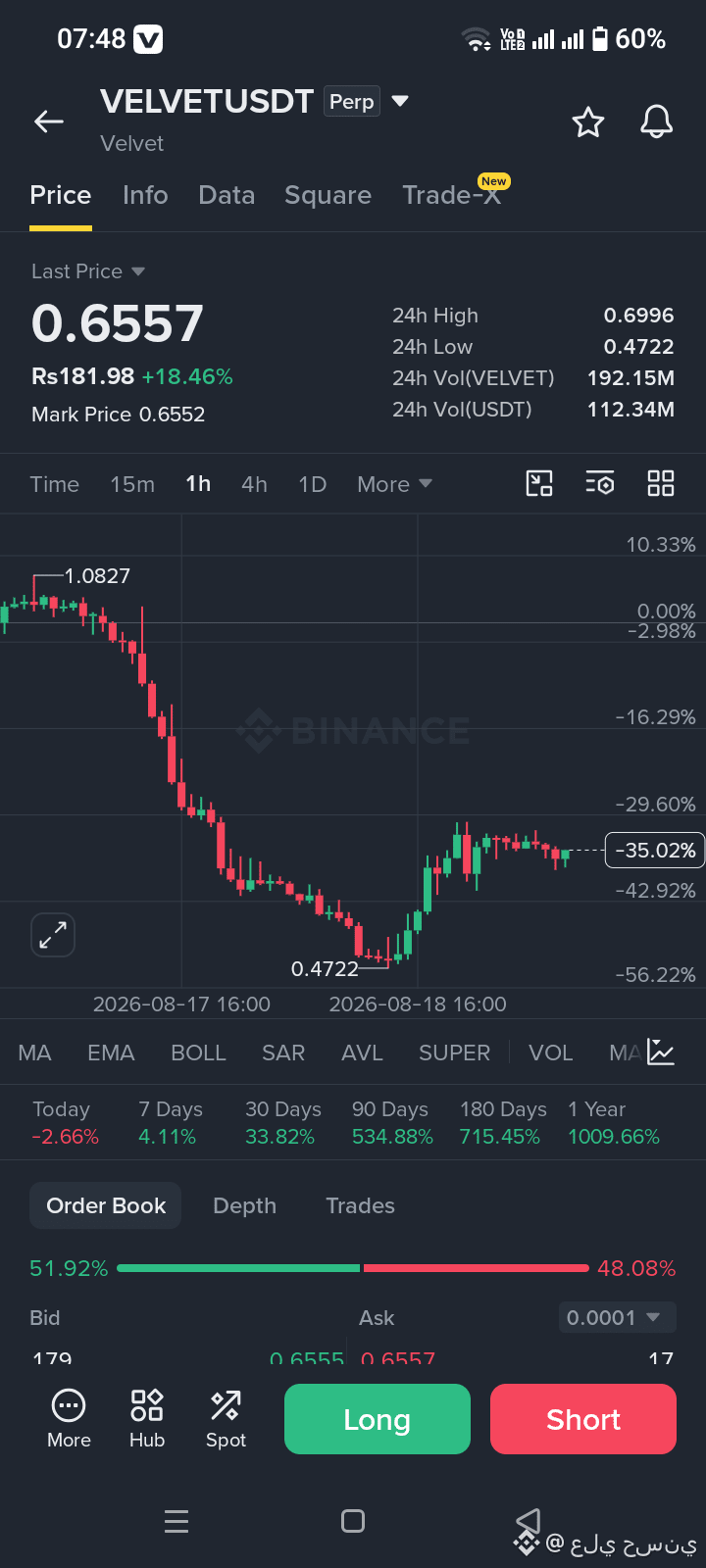Switch to the Data tab

click(227, 195)
